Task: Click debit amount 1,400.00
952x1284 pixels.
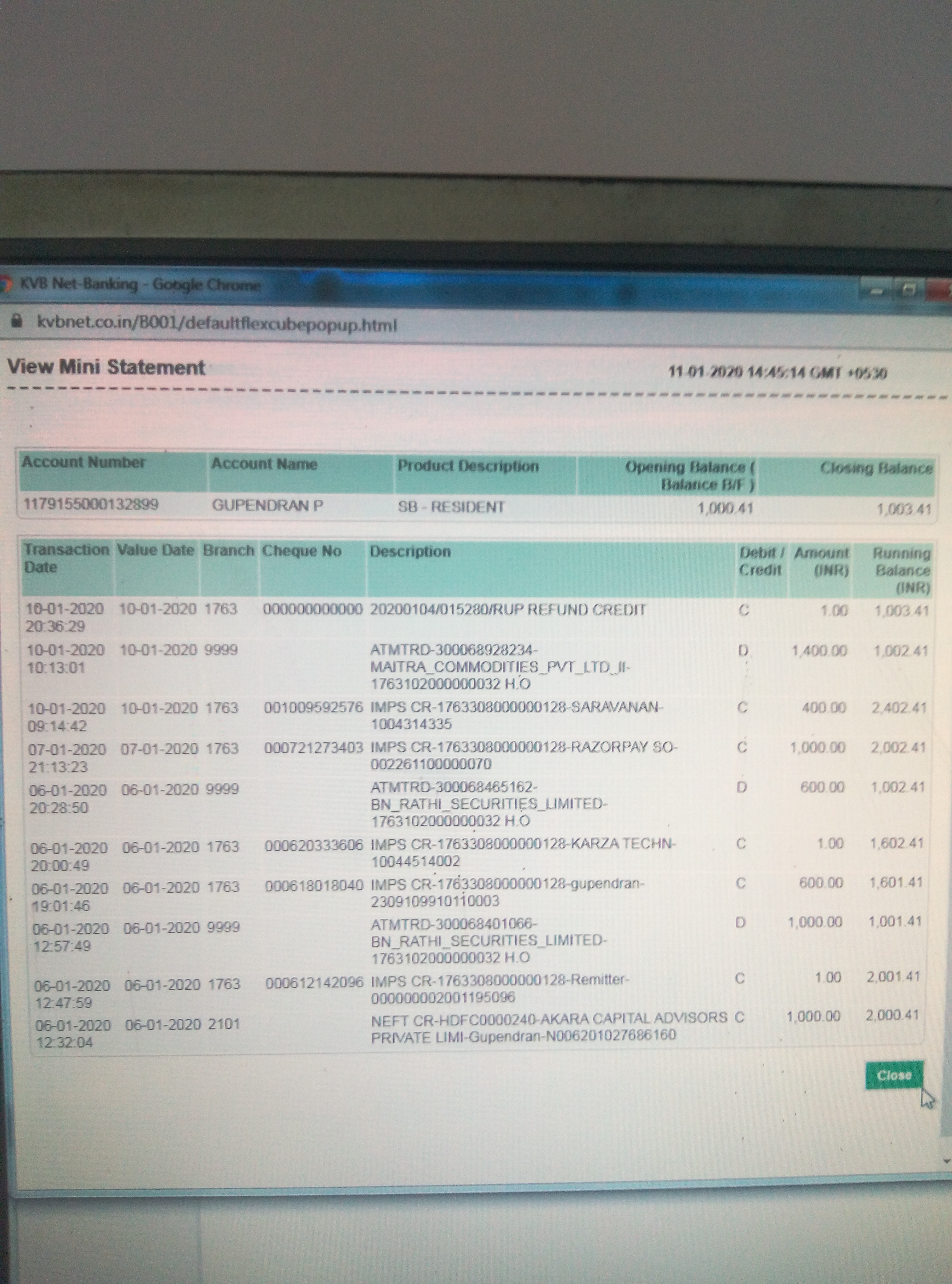Action: tap(819, 651)
